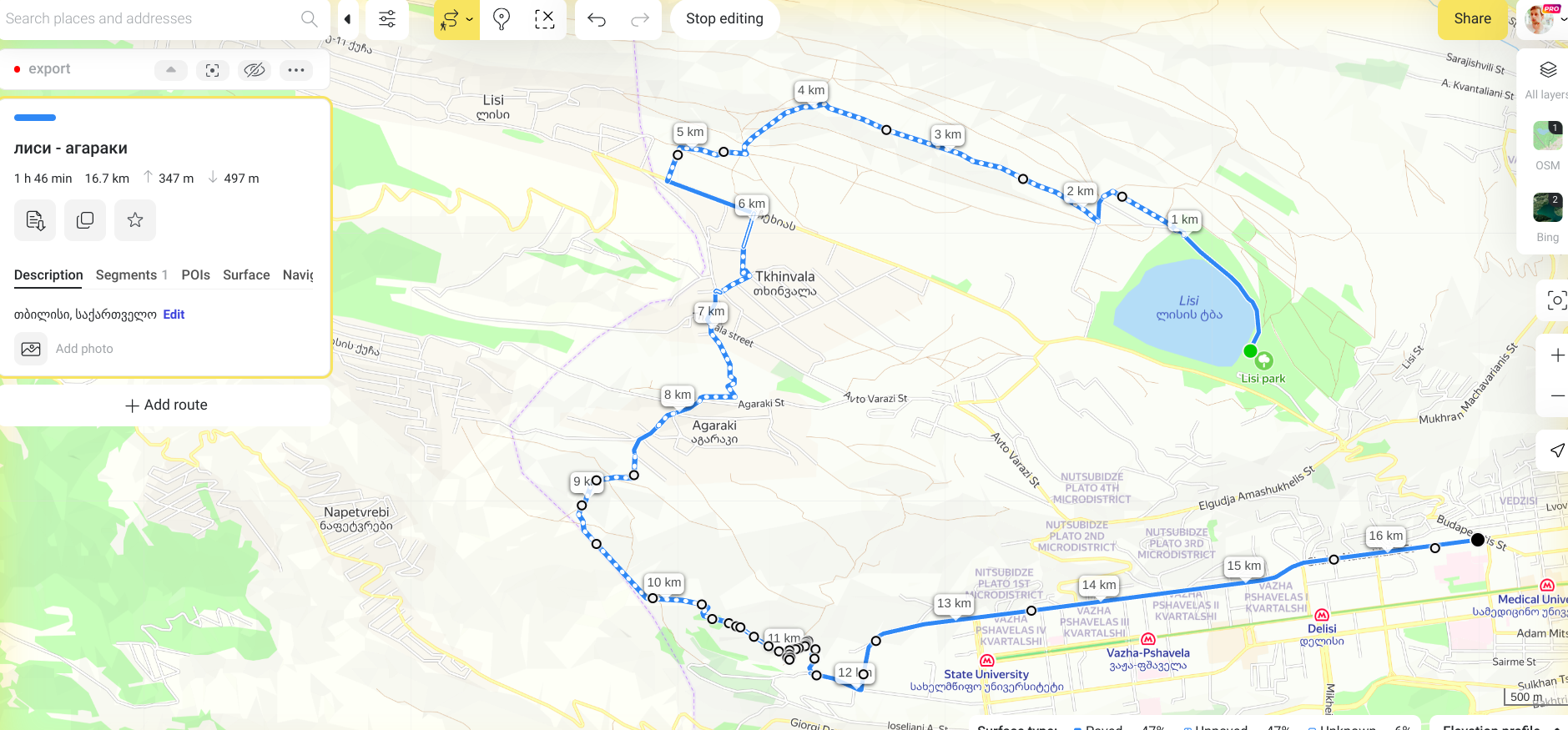Redo the last edit

(640, 19)
